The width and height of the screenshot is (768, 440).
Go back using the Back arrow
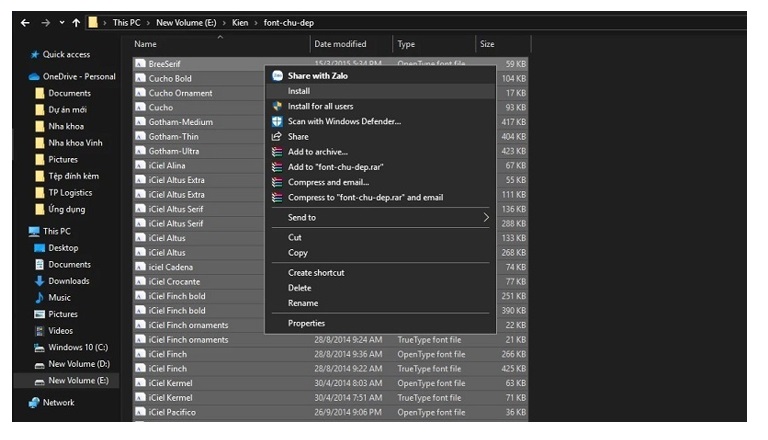(25, 22)
